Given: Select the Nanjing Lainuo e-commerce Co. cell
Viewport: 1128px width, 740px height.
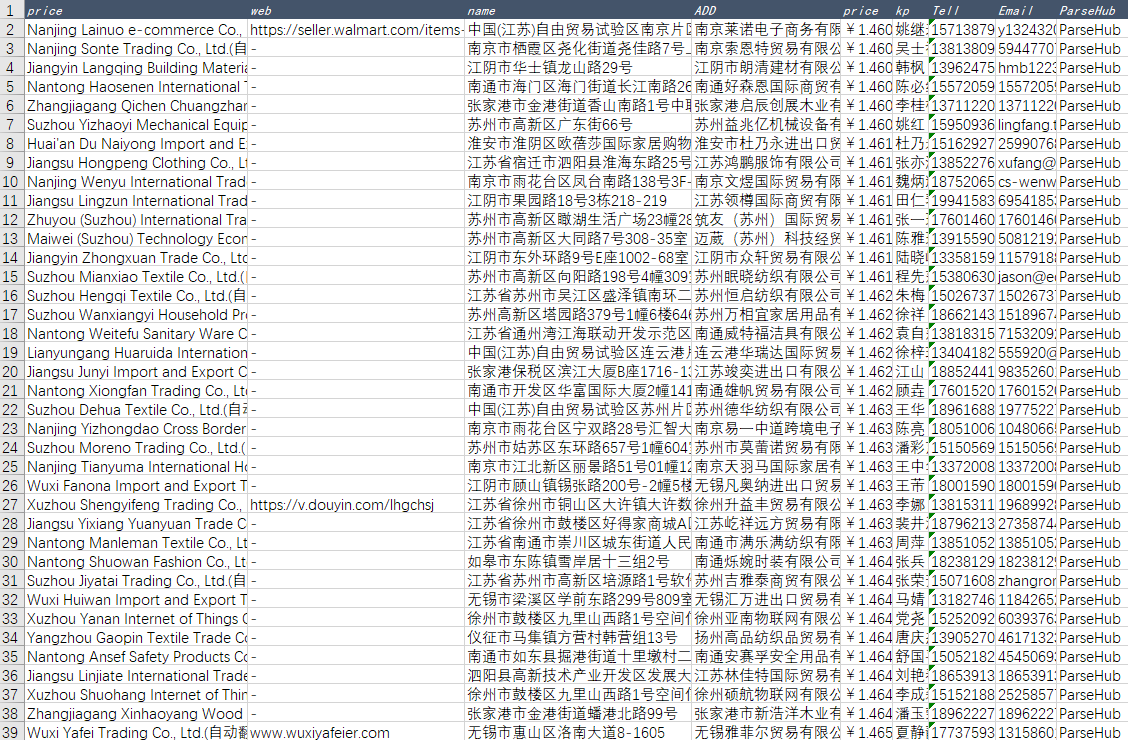Looking at the screenshot, I should coord(136,29).
